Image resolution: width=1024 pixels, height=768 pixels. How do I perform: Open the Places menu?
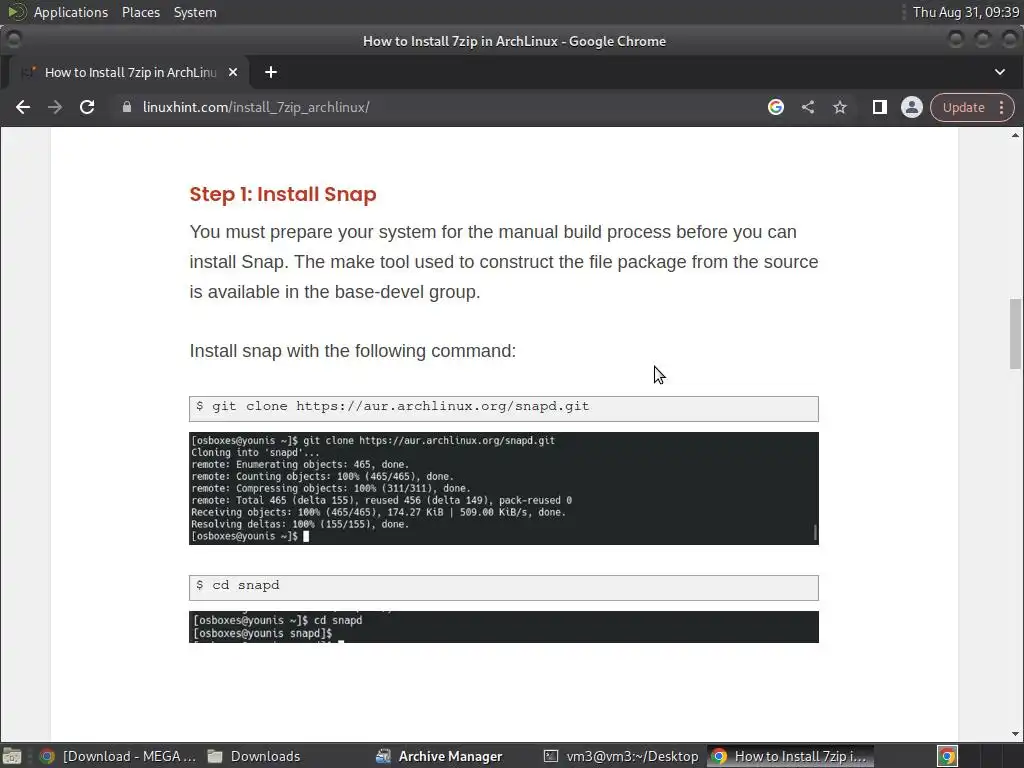point(141,12)
